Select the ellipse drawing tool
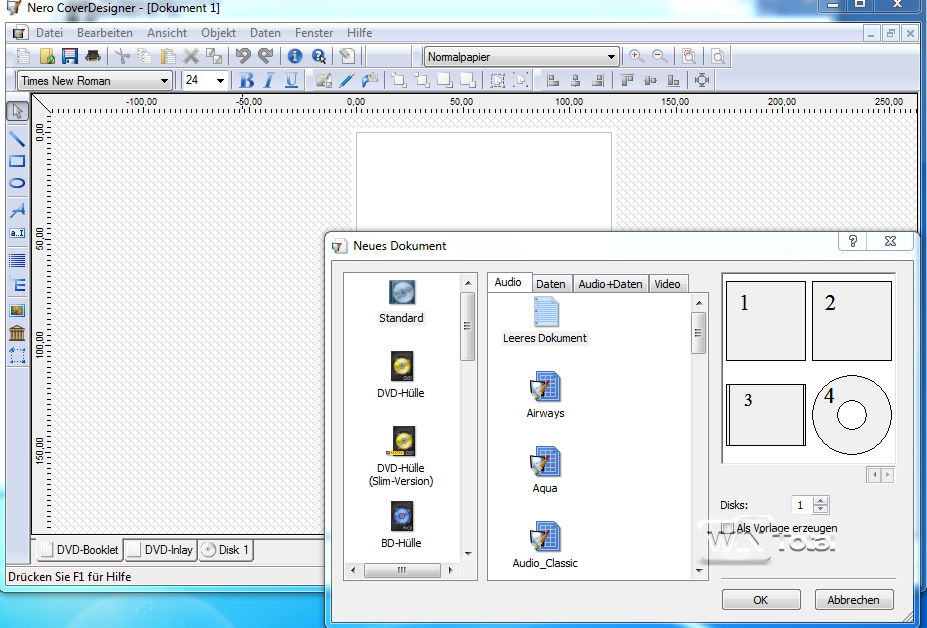This screenshot has width=927, height=628. (17, 183)
